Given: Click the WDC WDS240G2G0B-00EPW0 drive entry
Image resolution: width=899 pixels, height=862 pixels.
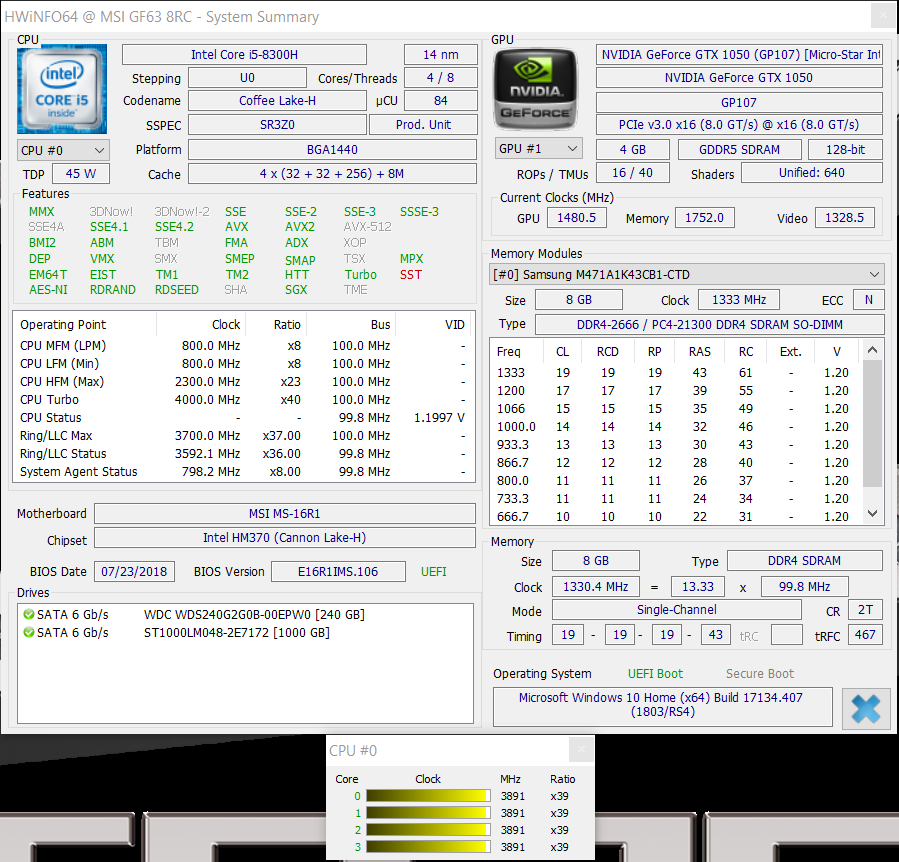Looking at the screenshot, I should tap(247, 614).
